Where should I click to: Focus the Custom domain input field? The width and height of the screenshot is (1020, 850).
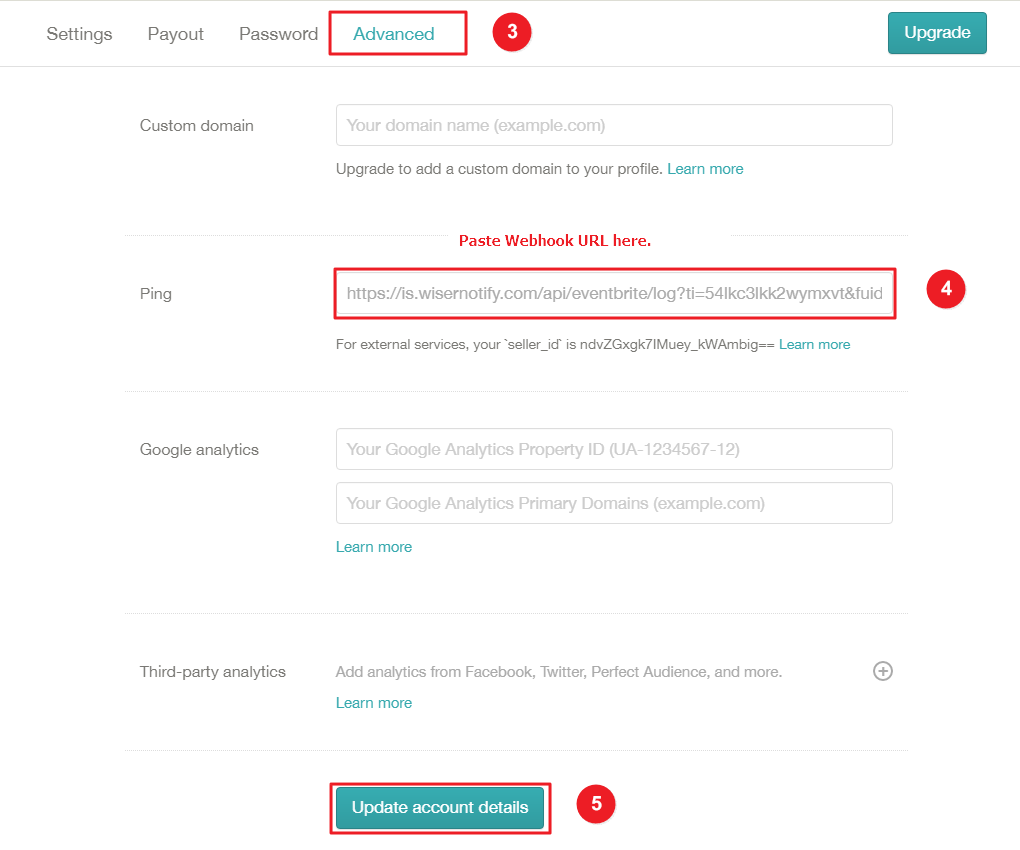pyautogui.click(x=614, y=125)
